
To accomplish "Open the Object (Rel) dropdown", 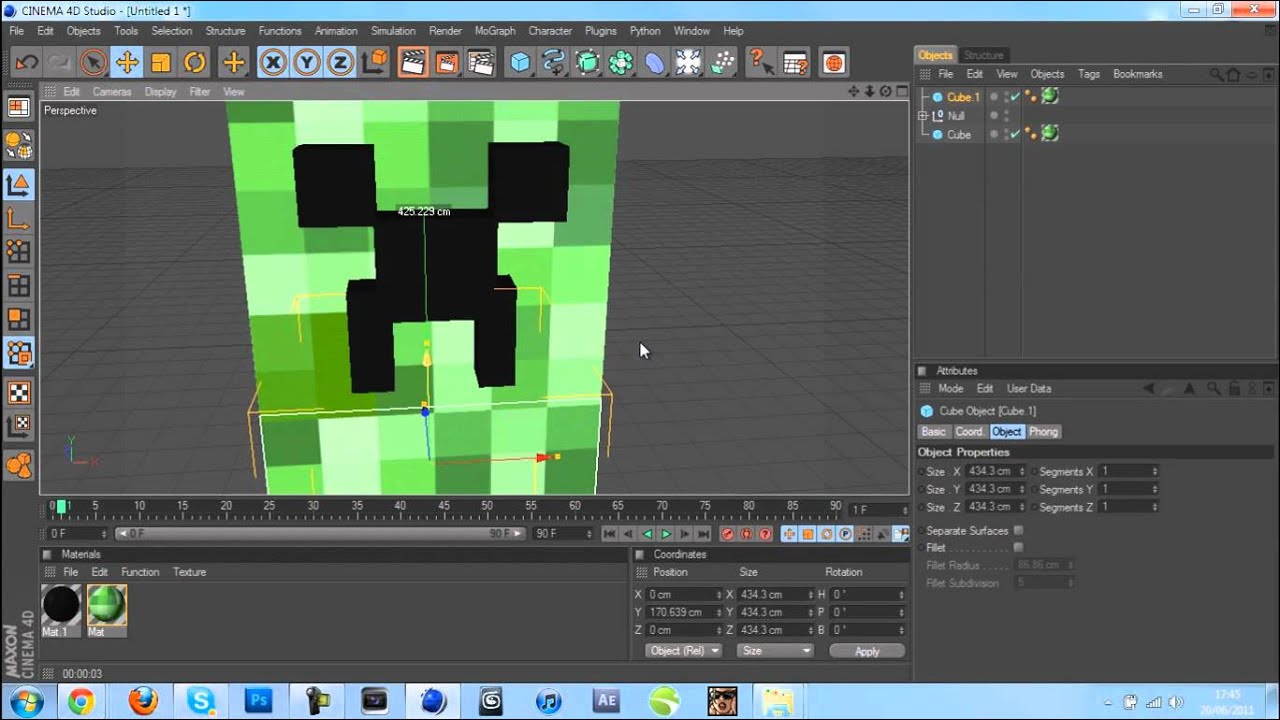I will (x=684, y=651).
